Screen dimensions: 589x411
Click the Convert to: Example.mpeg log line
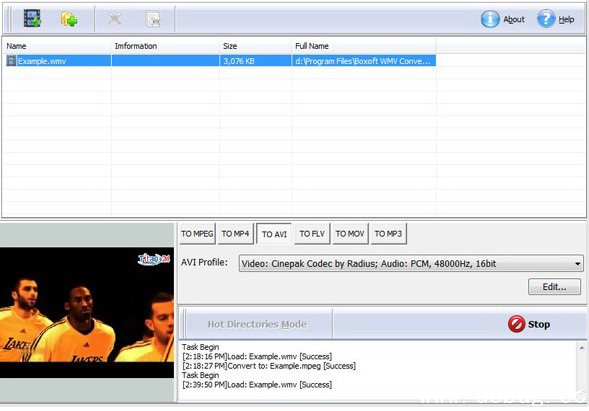tap(269, 366)
